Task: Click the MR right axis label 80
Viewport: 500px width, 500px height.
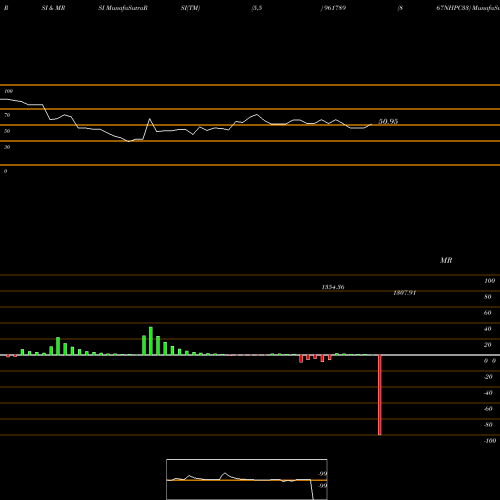Action: pos(488,297)
